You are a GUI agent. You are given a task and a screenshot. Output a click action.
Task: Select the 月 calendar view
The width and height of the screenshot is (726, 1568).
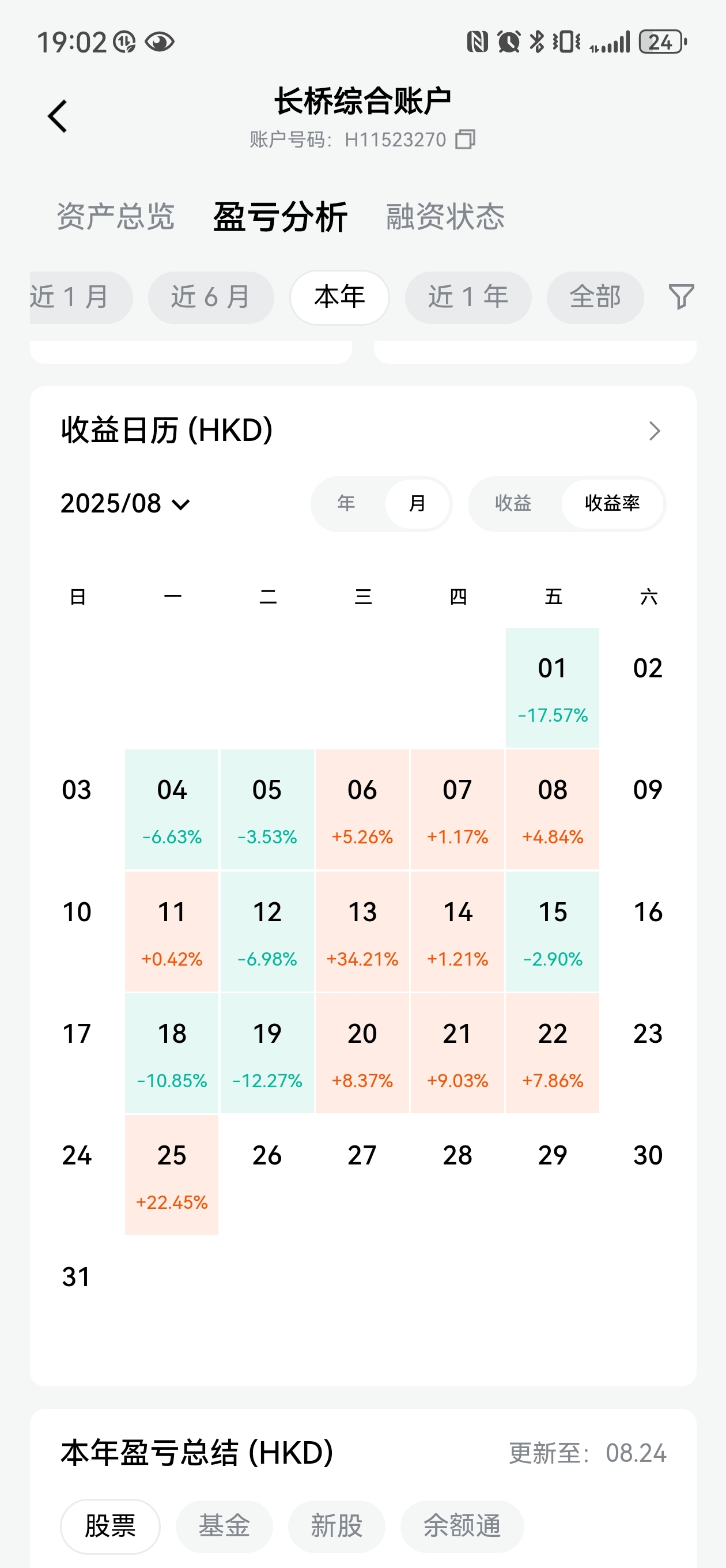(418, 503)
